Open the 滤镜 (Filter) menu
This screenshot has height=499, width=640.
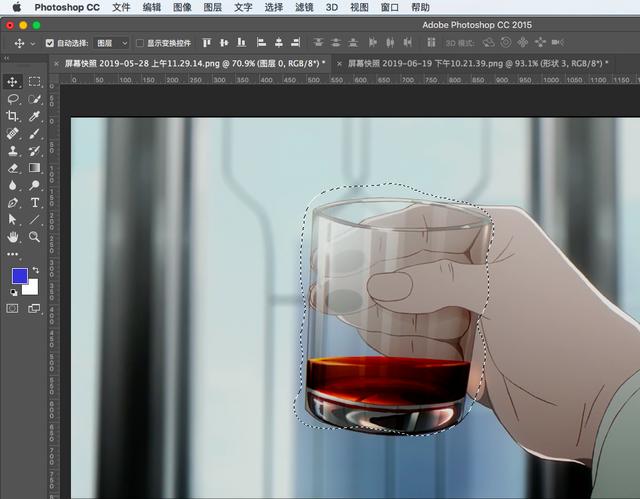click(304, 7)
